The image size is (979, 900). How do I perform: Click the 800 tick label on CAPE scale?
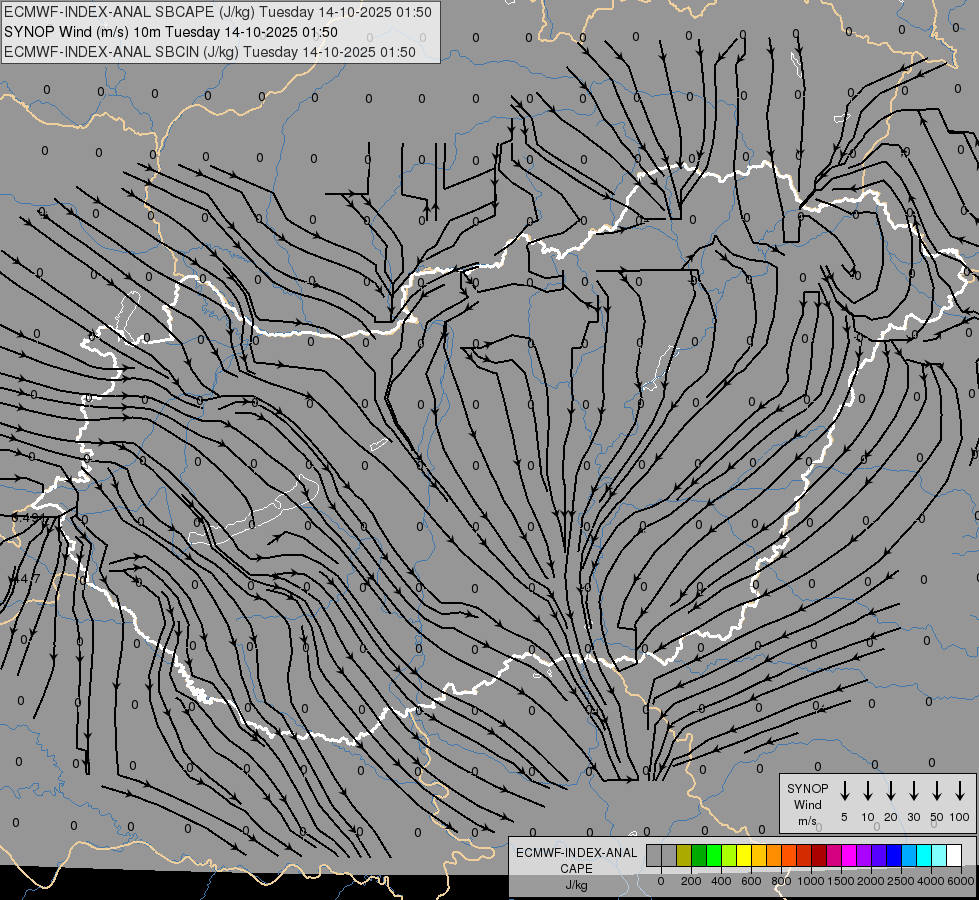click(x=781, y=881)
